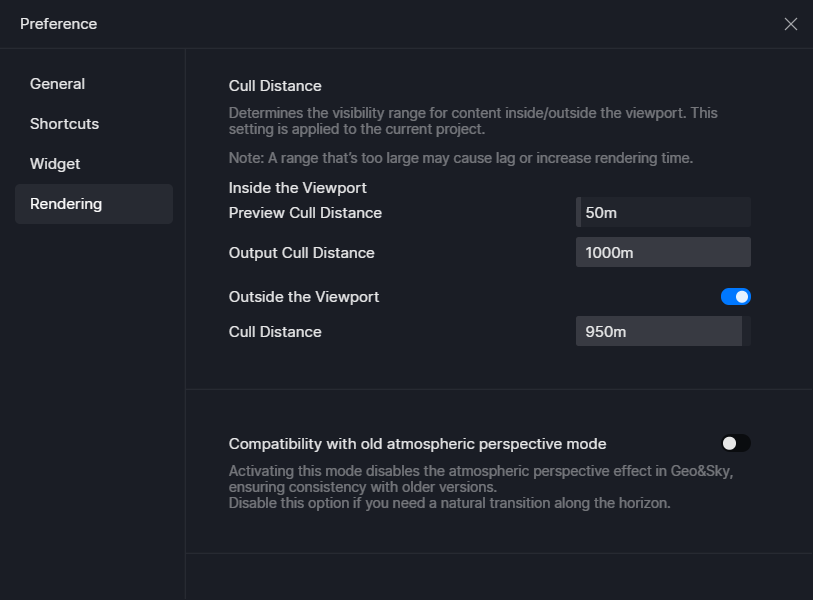The height and width of the screenshot is (600, 813).
Task: Open the General preferences tab
Action: (x=57, y=84)
